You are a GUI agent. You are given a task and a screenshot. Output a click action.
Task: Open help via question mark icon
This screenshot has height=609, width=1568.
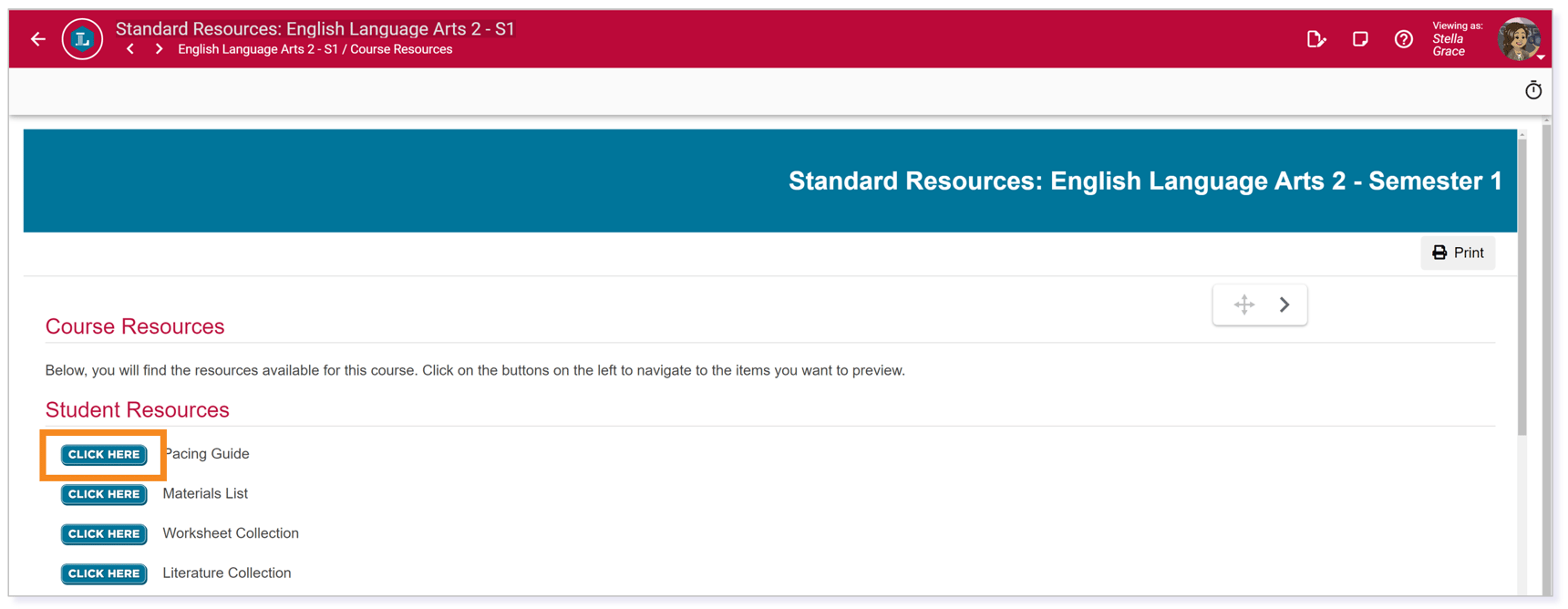click(x=1403, y=39)
